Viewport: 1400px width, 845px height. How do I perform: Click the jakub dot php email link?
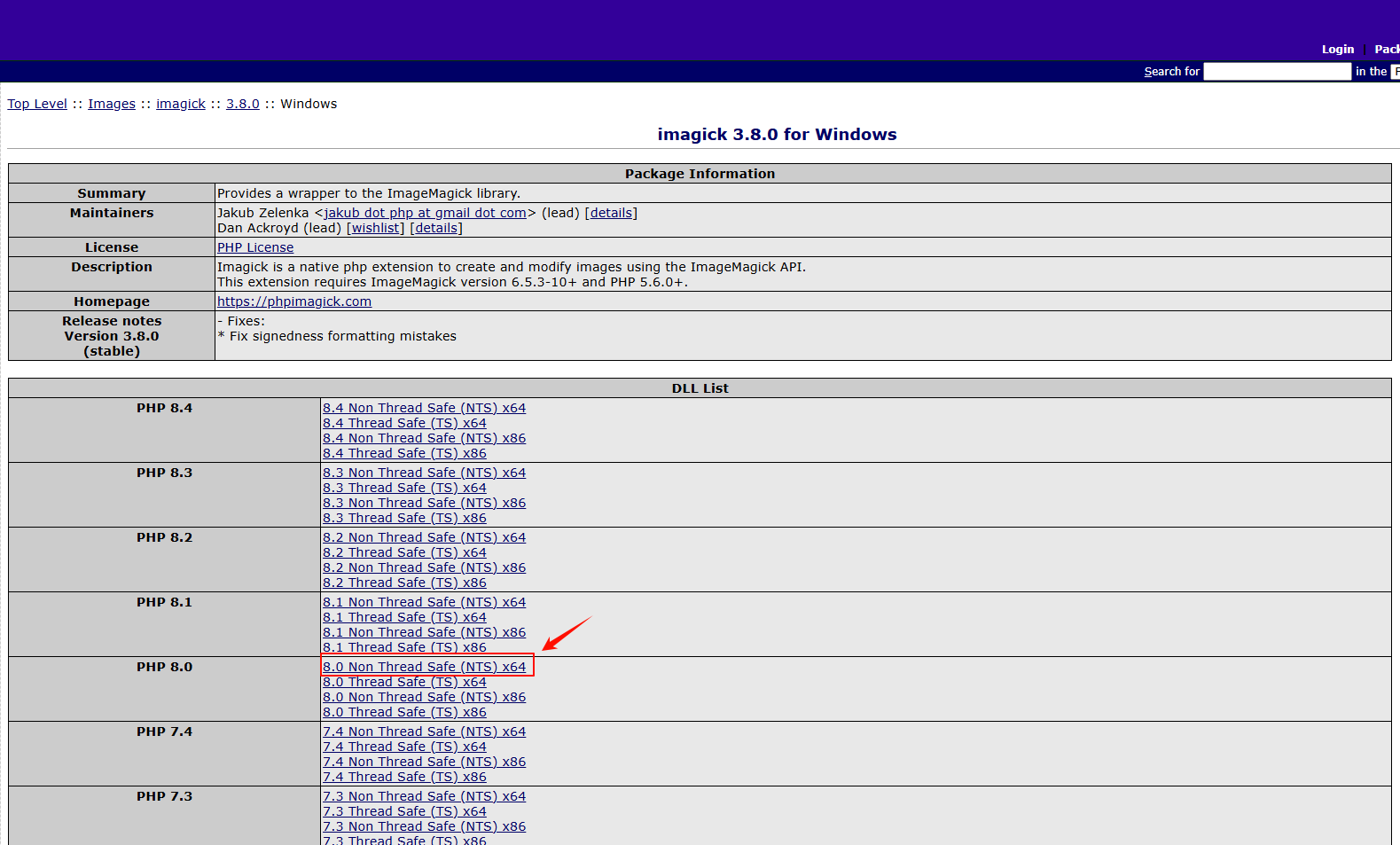tap(426, 213)
